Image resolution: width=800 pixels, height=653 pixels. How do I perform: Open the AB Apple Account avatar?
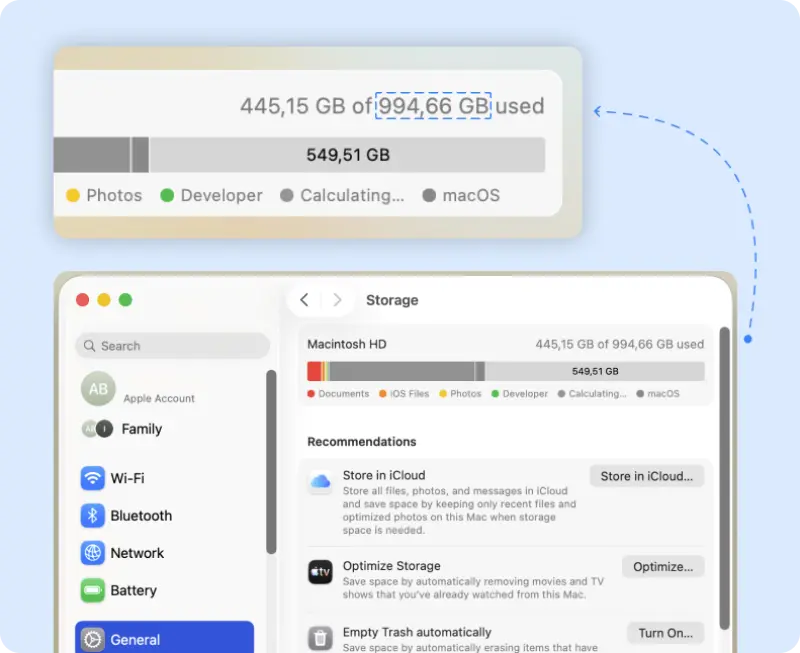98,389
